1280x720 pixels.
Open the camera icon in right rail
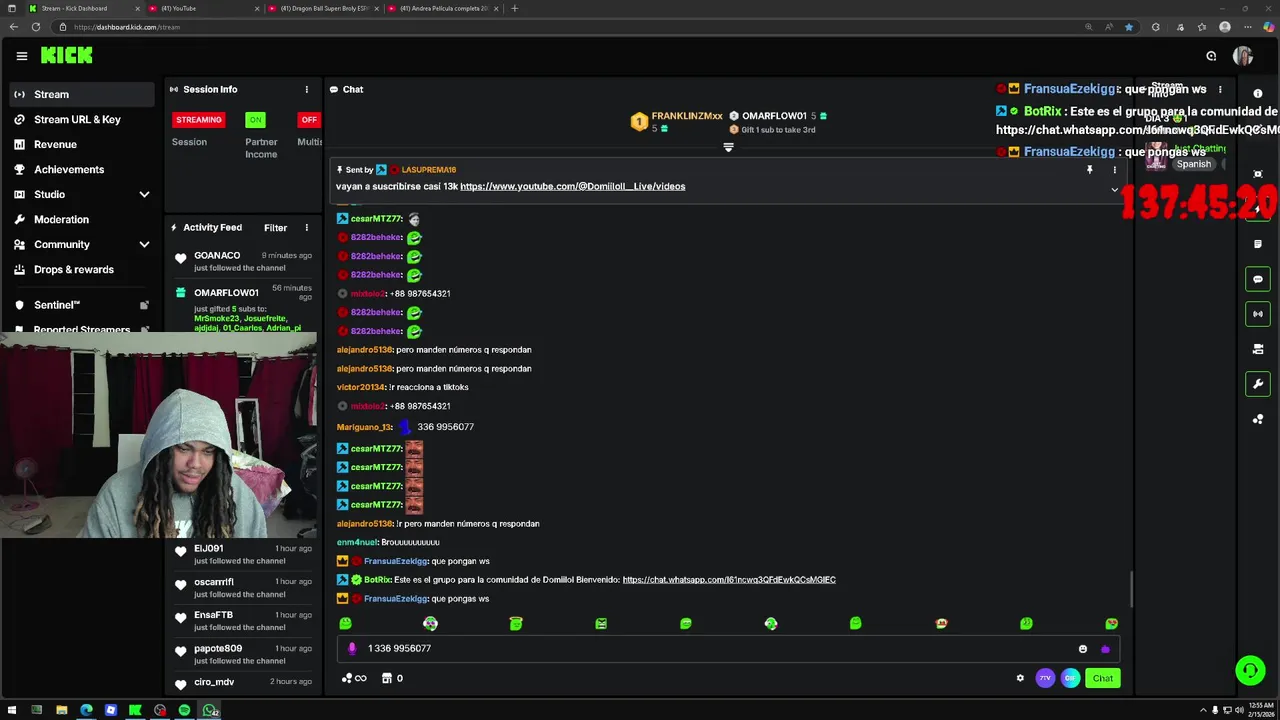pos(1258,349)
